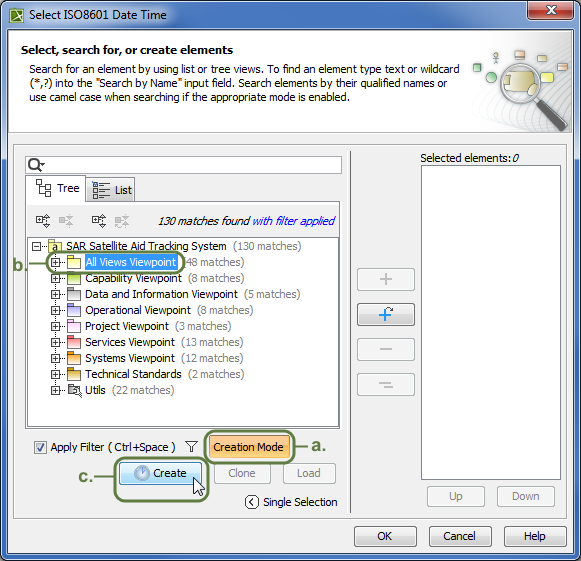Click the Selected elements list box
This screenshot has height=561, width=581.
491,322
